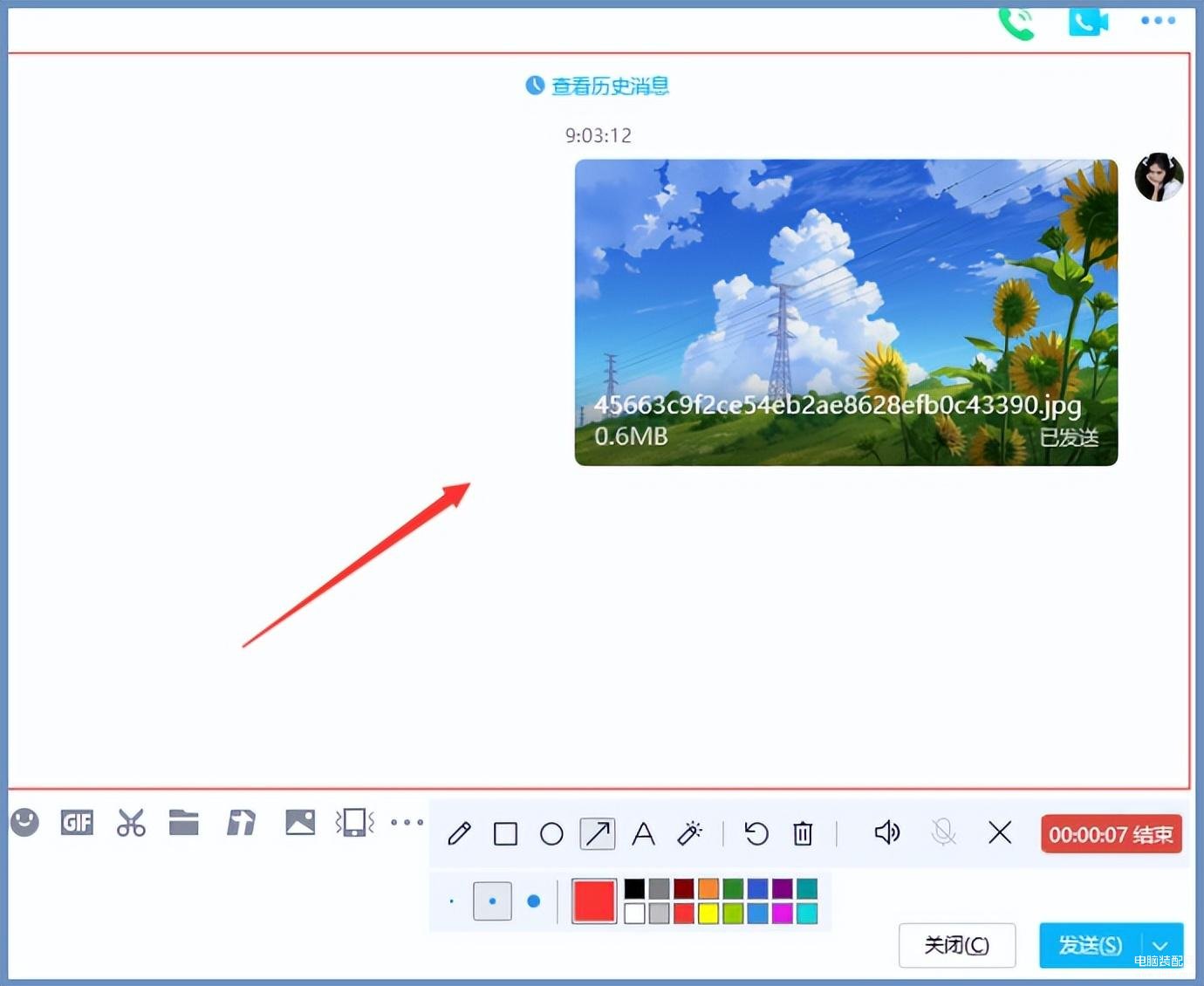This screenshot has width=1204, height=986.
Task: Pick the light gray color swatch
Action: tap(660, 914)
